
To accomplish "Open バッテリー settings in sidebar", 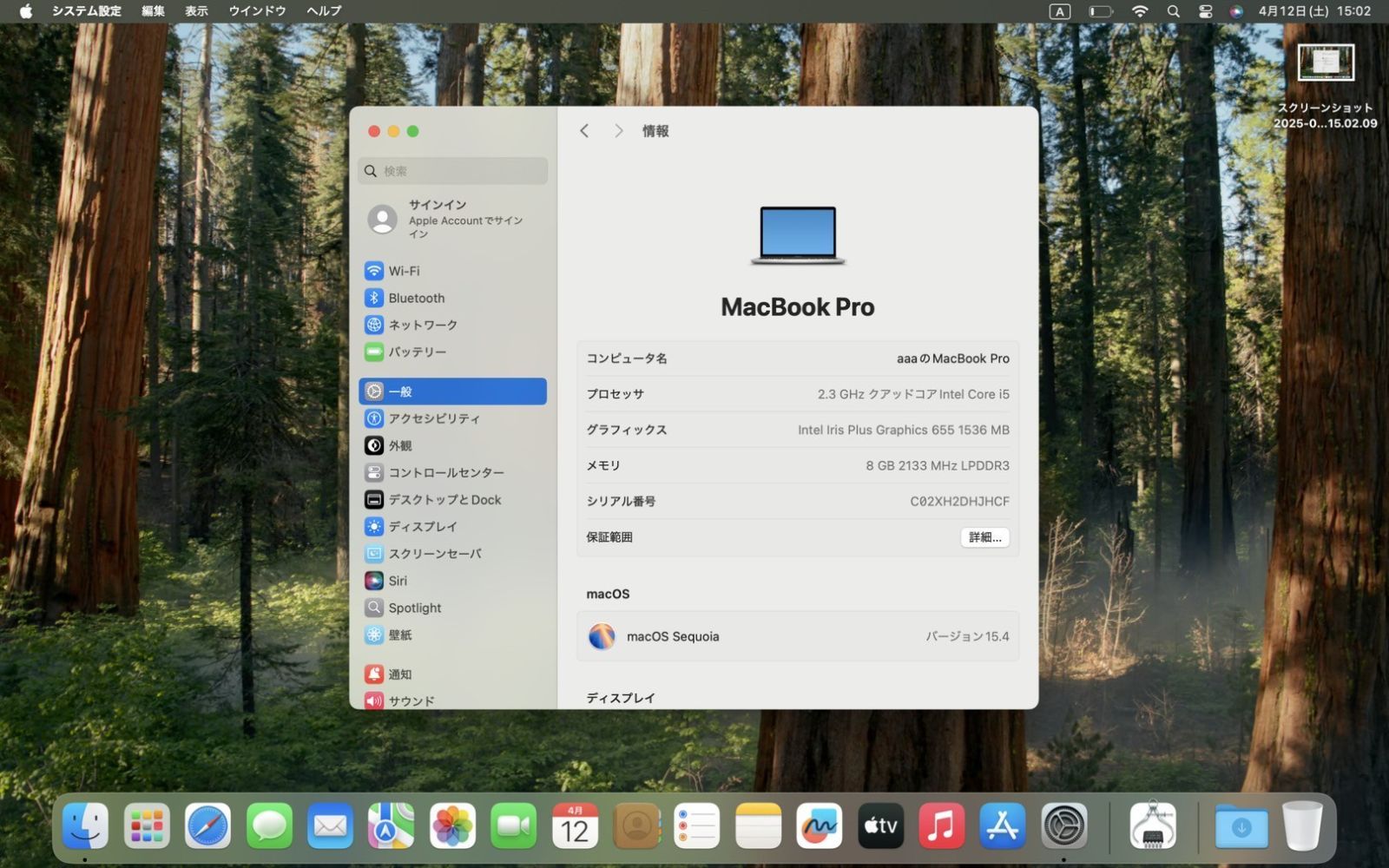I will pos(452,352).
